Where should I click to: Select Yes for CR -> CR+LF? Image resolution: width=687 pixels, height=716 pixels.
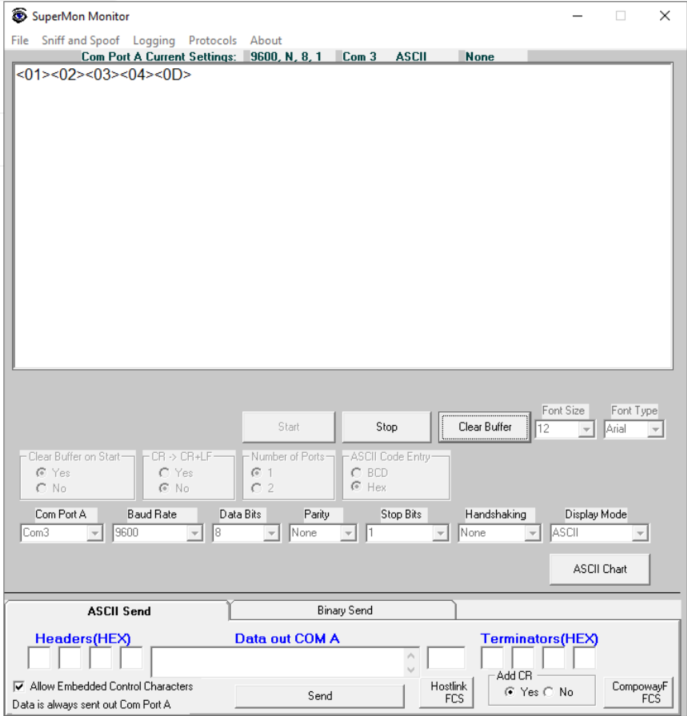coord(164,473)
